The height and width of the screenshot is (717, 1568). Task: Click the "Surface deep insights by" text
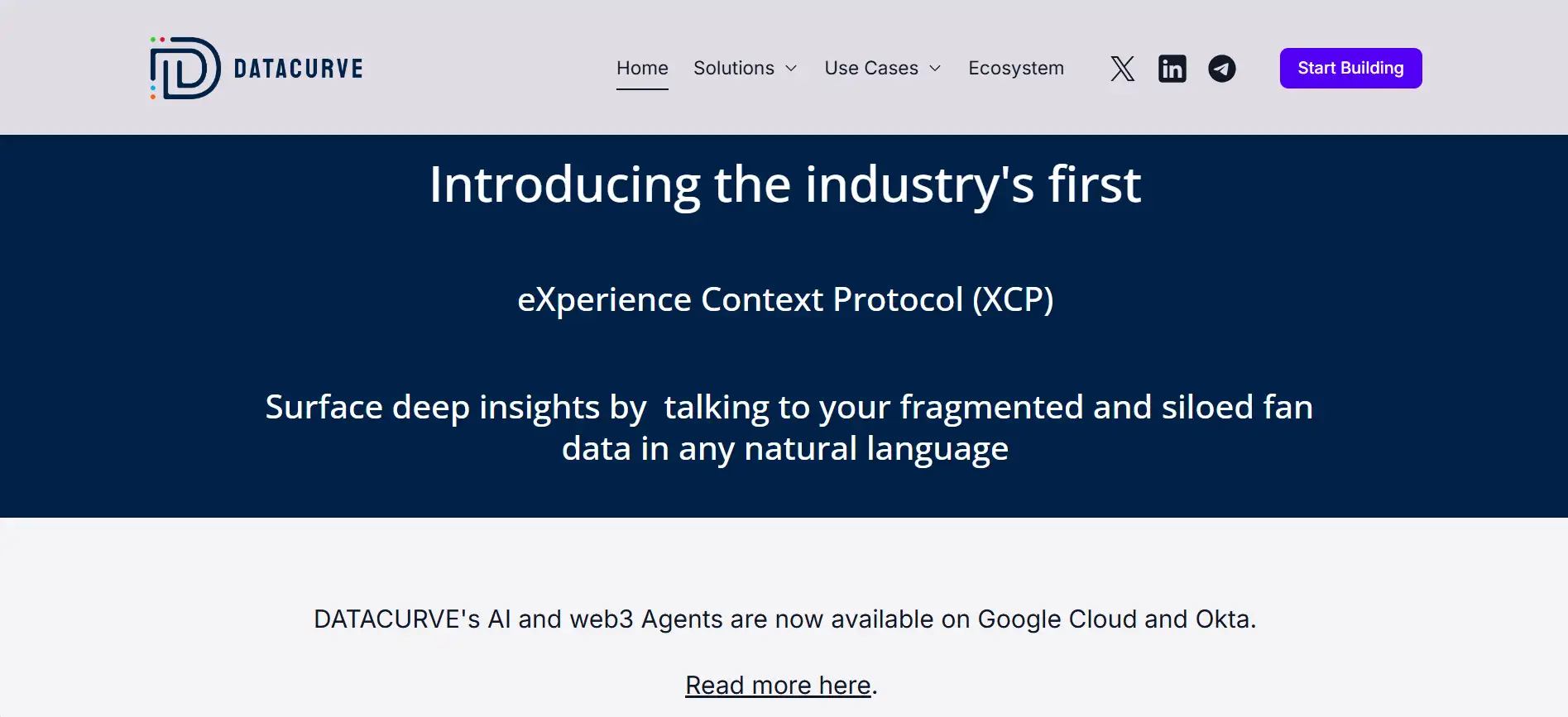(455, 407)
